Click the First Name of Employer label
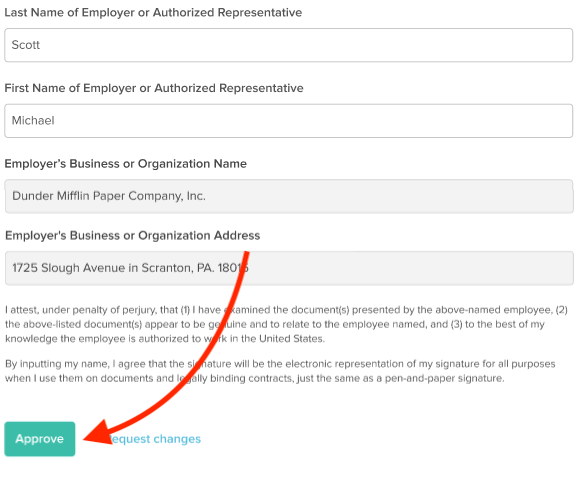This screenshot has height=479, width=581. point(154,88)
